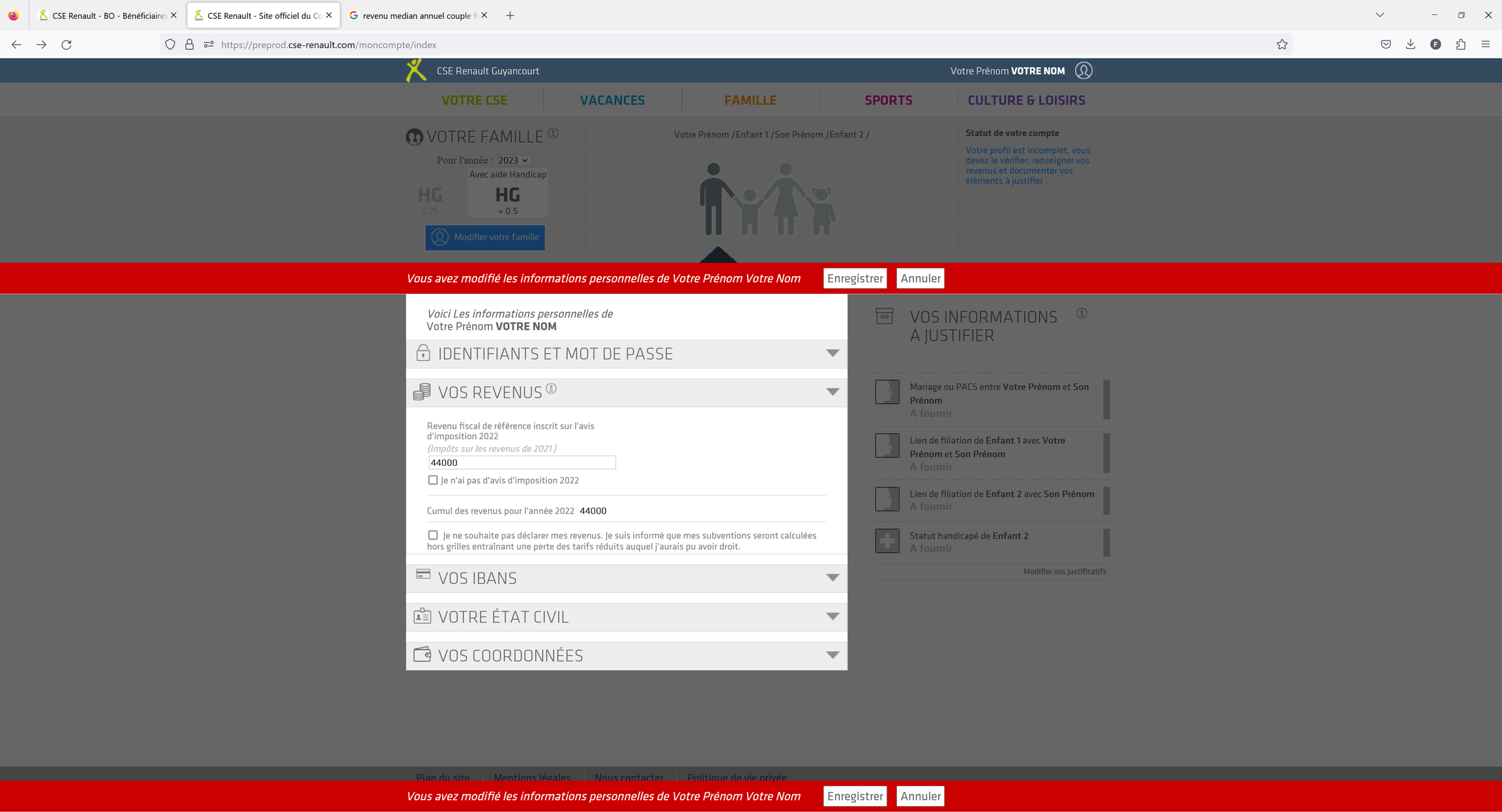
Task: Click the credit card icon of Vos IBANs
Action: point(423,574)
